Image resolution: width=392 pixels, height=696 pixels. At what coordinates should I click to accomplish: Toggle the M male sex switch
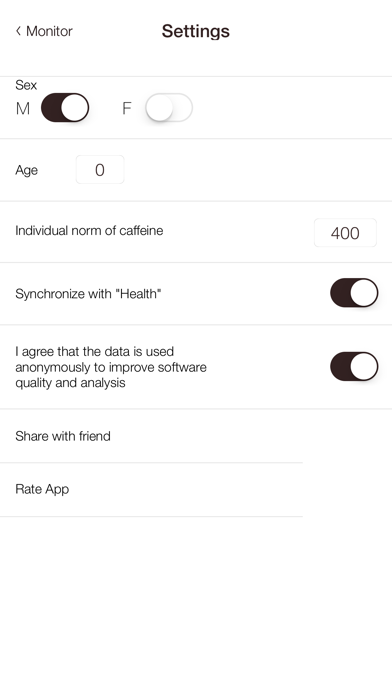(65, 107)
